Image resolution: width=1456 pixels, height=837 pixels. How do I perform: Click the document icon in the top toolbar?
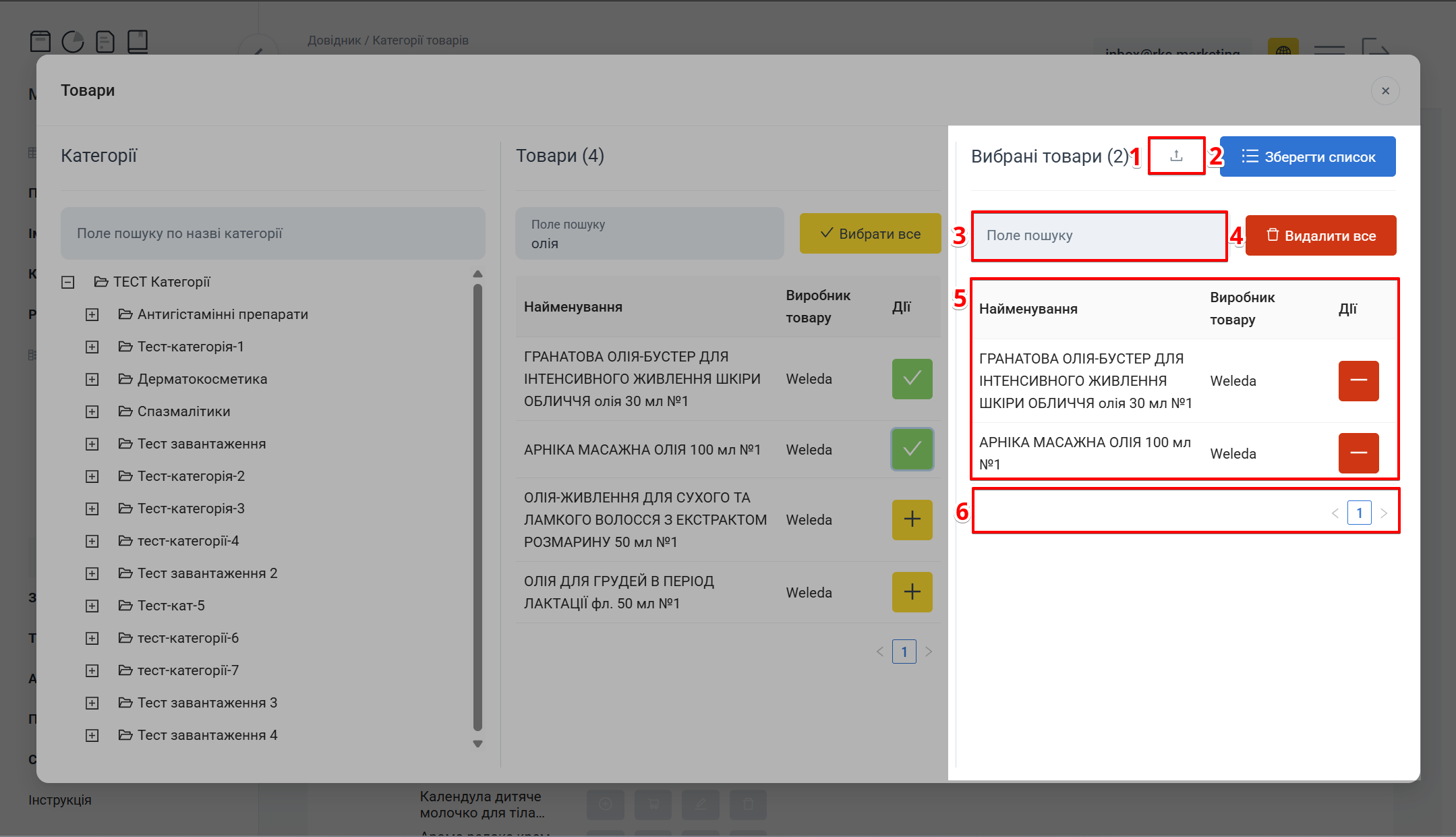(105, 42)
